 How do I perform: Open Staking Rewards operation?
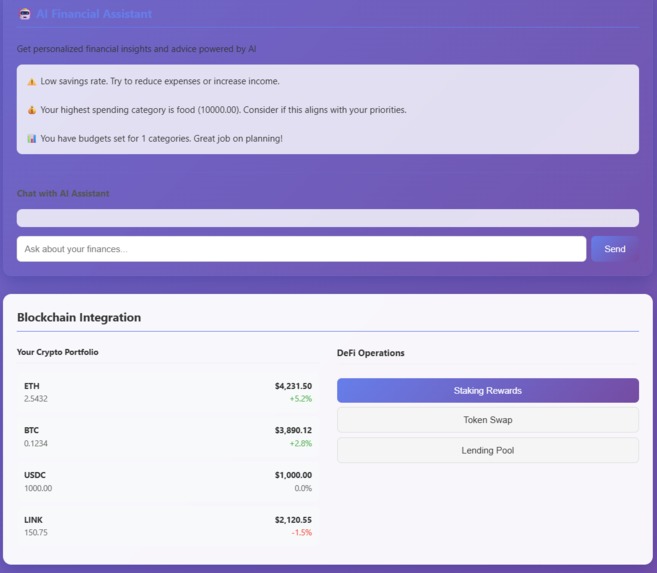(x=488, y=390)
